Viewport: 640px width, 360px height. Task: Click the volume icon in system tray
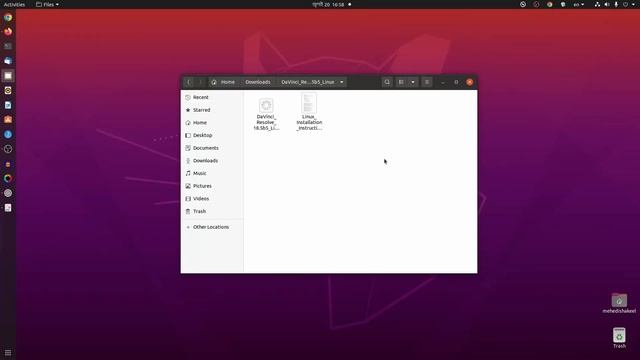(x=607, y=4)
